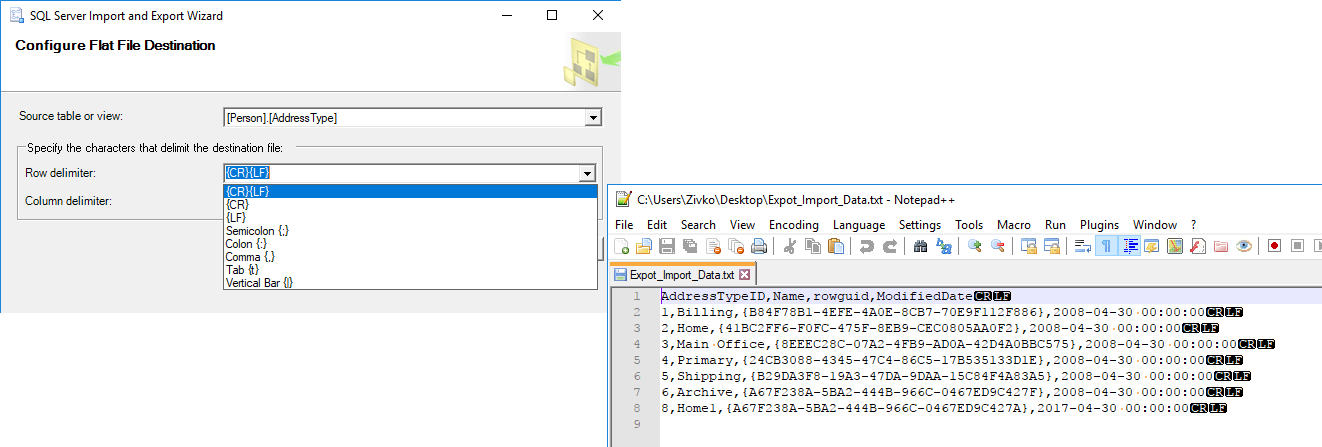Click the Redo arrow icon
Viewport: 1322px width, 447px height.
(890, 246)
